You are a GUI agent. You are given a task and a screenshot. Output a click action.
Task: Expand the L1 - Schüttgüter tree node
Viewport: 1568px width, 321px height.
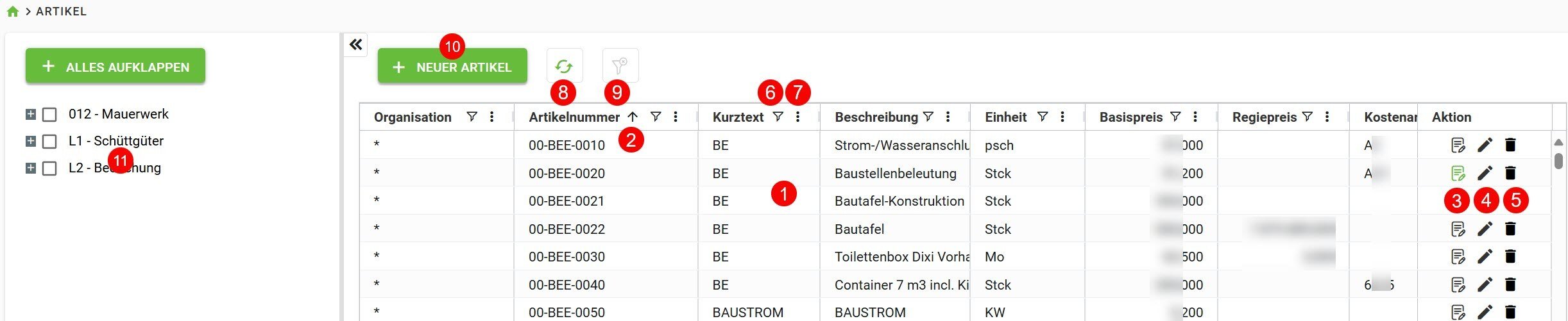tap(30, 141)
